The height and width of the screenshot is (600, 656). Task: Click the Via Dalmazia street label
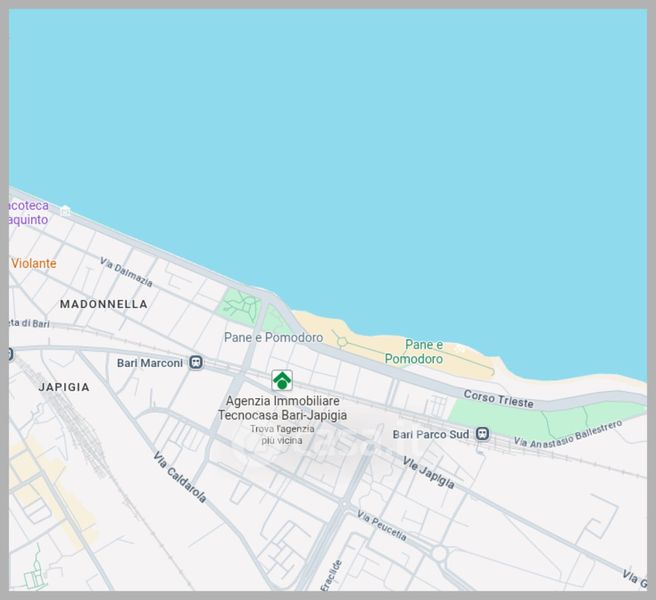pyautogui.click(x=126, y=272)
